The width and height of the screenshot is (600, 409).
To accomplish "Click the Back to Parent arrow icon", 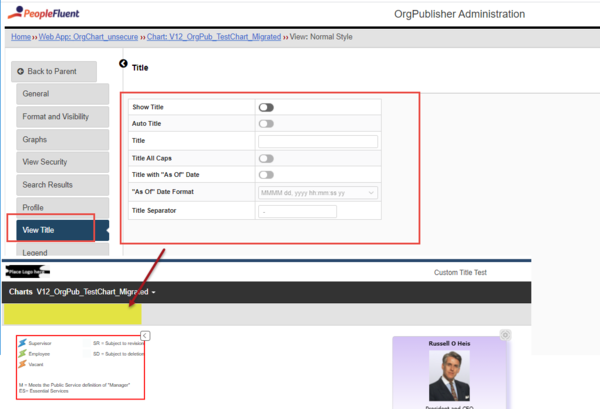I will pos(21,71).
